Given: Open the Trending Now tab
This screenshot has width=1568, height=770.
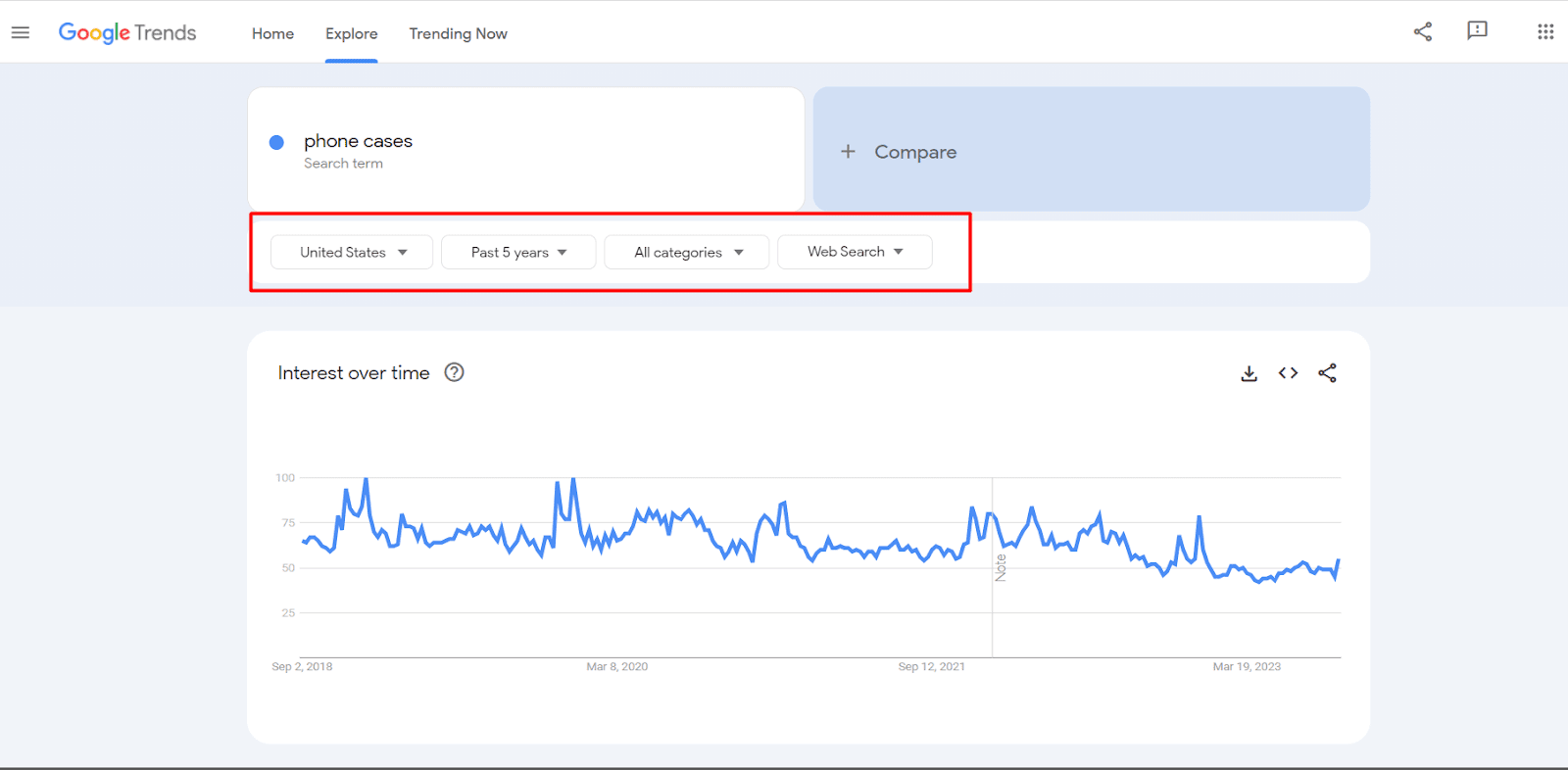Looking at the screenshot, I should click(458, 33).
